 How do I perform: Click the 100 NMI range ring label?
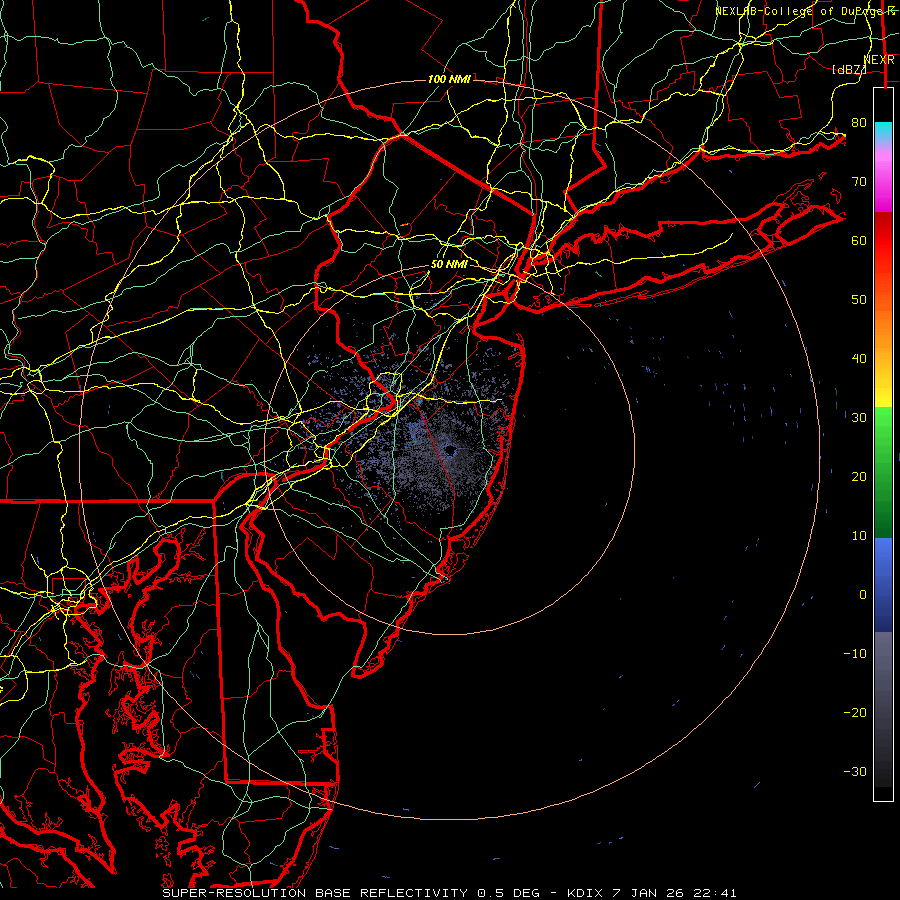pyautogui.click(x=449, y=79)
